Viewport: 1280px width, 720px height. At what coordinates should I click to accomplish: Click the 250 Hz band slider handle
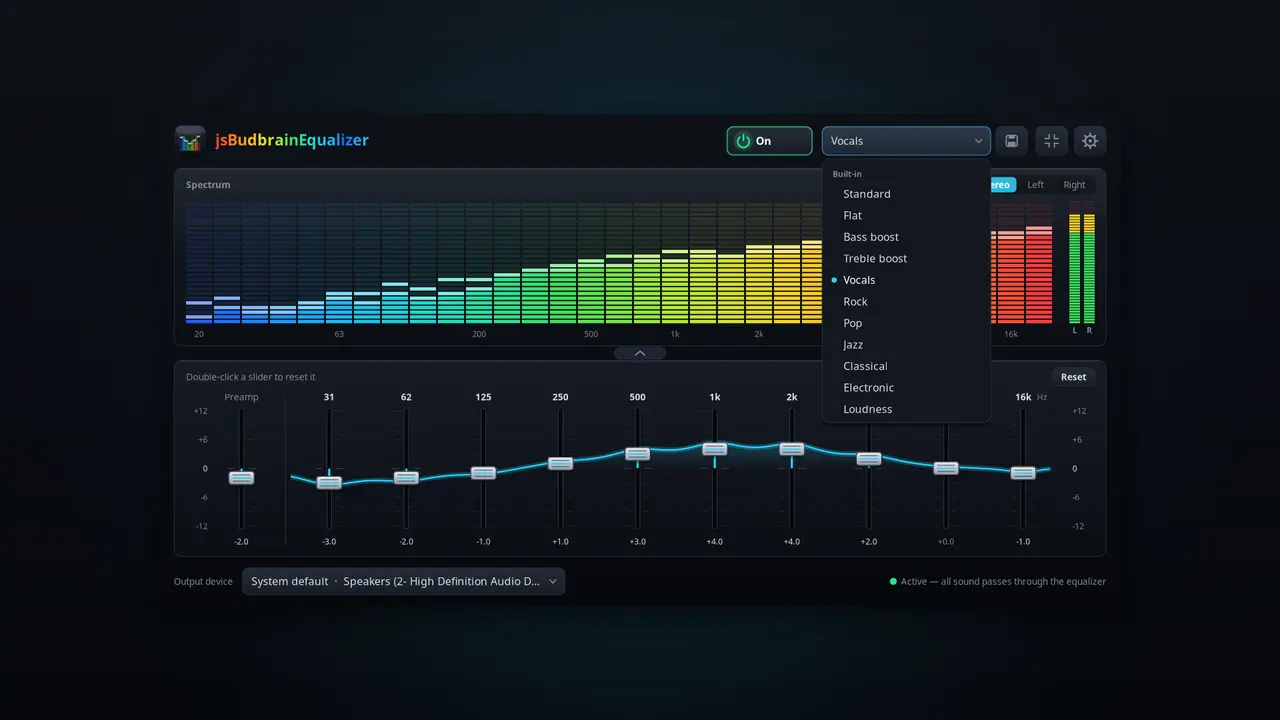(x=560, y=464)
